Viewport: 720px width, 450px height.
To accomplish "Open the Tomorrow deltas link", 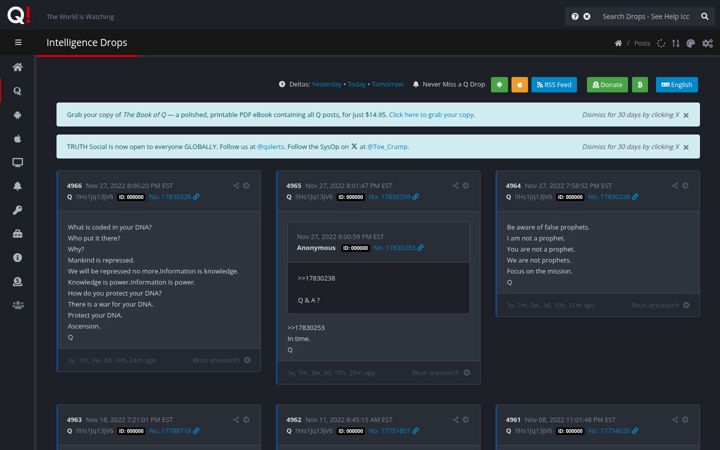I will coord(388,84).
